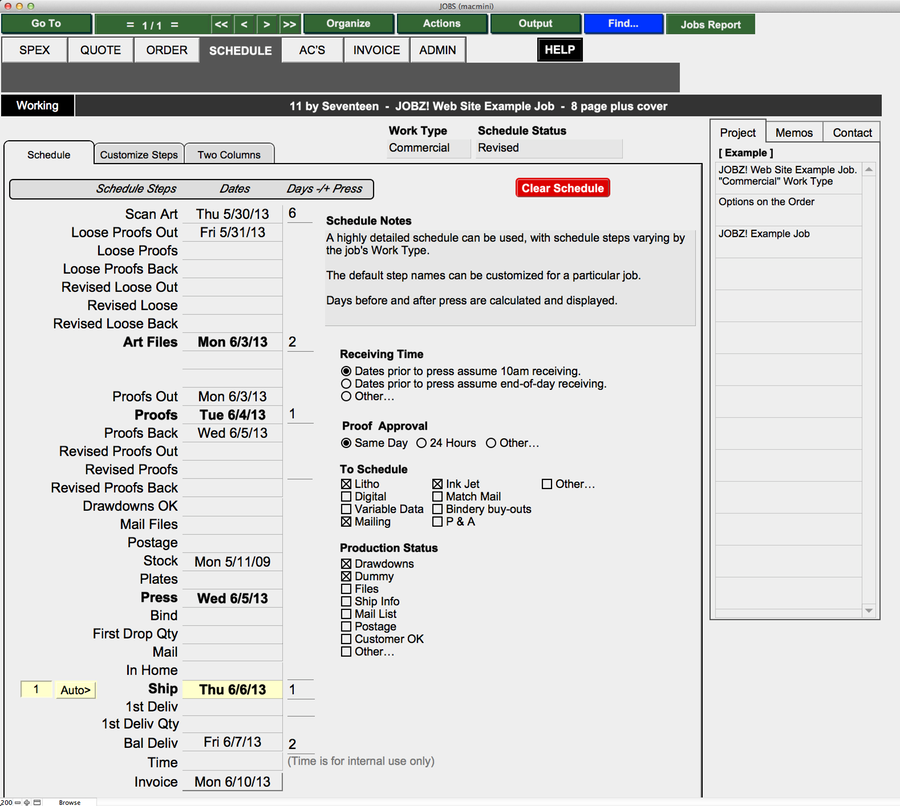The image size is (900, 806).
Task: Open the Customize Steps tab
Action: coord(139,155)
